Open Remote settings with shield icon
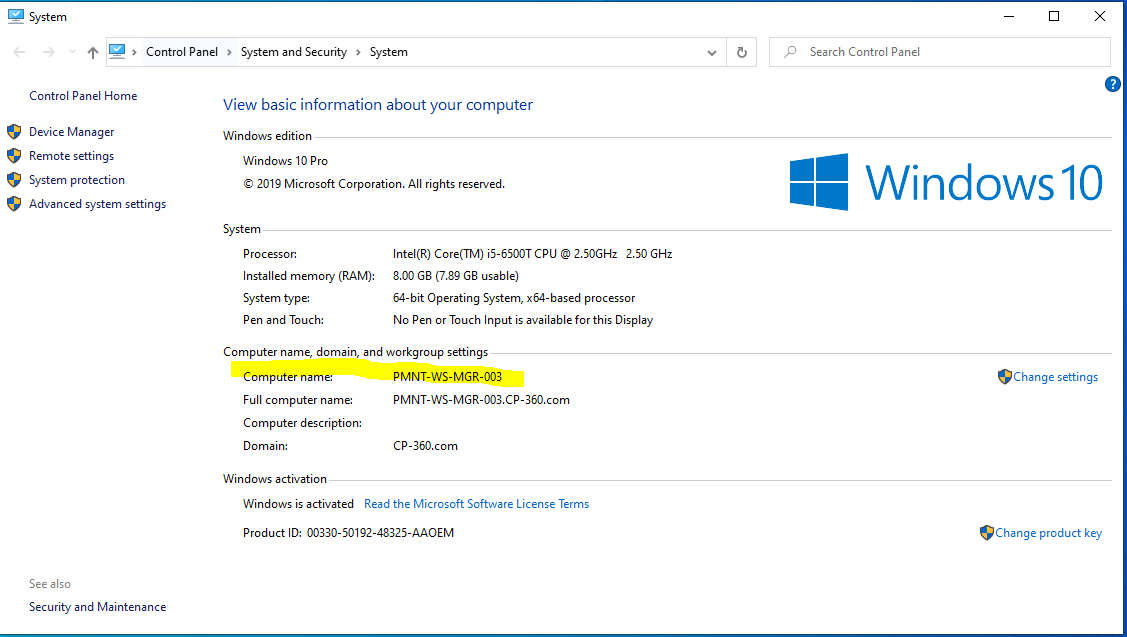Image resolution: width=1127 pixels, height=637 pixels. tap(72, 155)
